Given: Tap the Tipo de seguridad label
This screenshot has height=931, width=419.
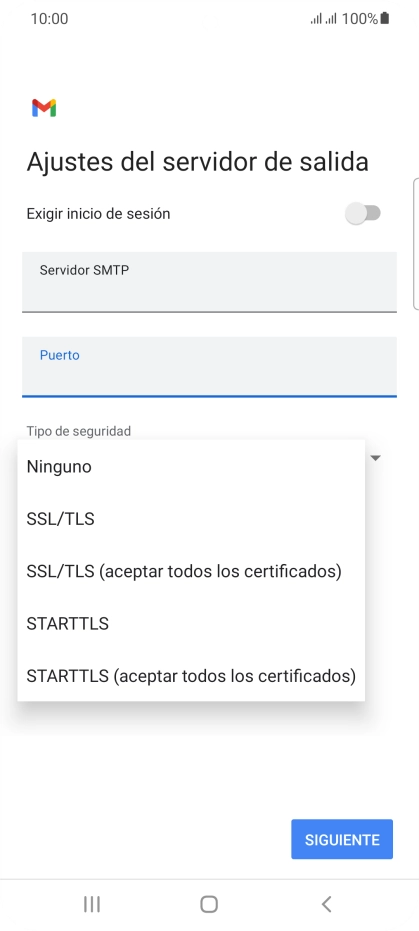Looking at the screenshot, I should 78,431.
